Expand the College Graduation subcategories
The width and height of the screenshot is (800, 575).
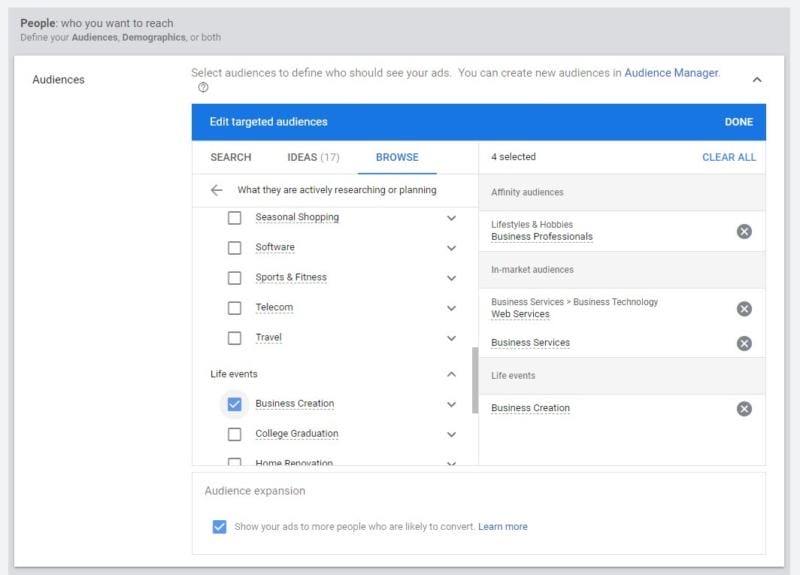click(x=452, y=434)
